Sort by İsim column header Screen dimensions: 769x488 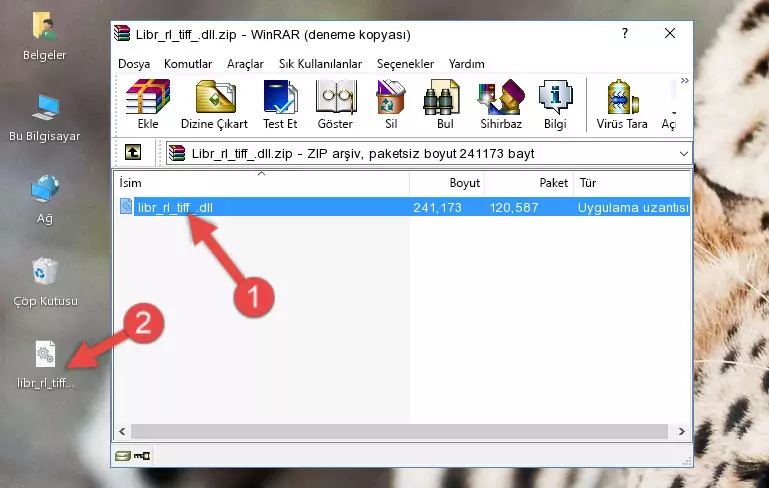(x=262, y=182)
